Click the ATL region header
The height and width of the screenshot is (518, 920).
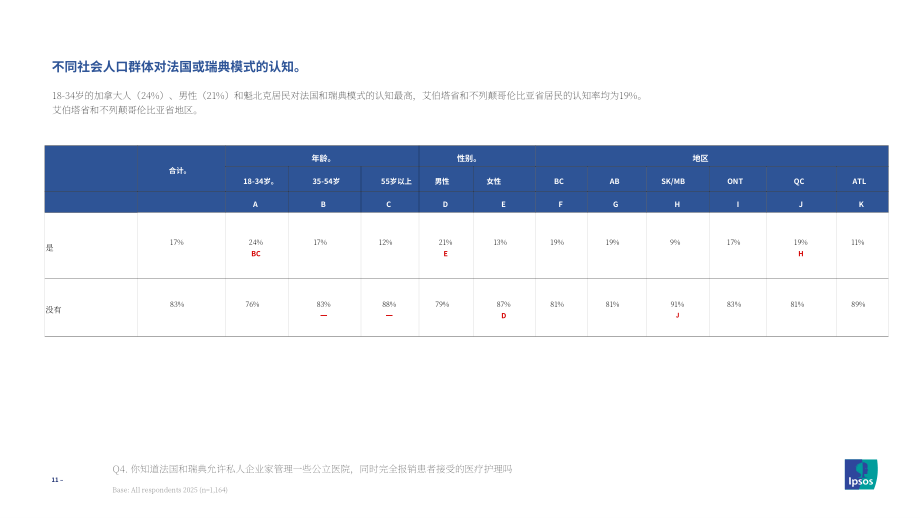click(x=859, y=181)
